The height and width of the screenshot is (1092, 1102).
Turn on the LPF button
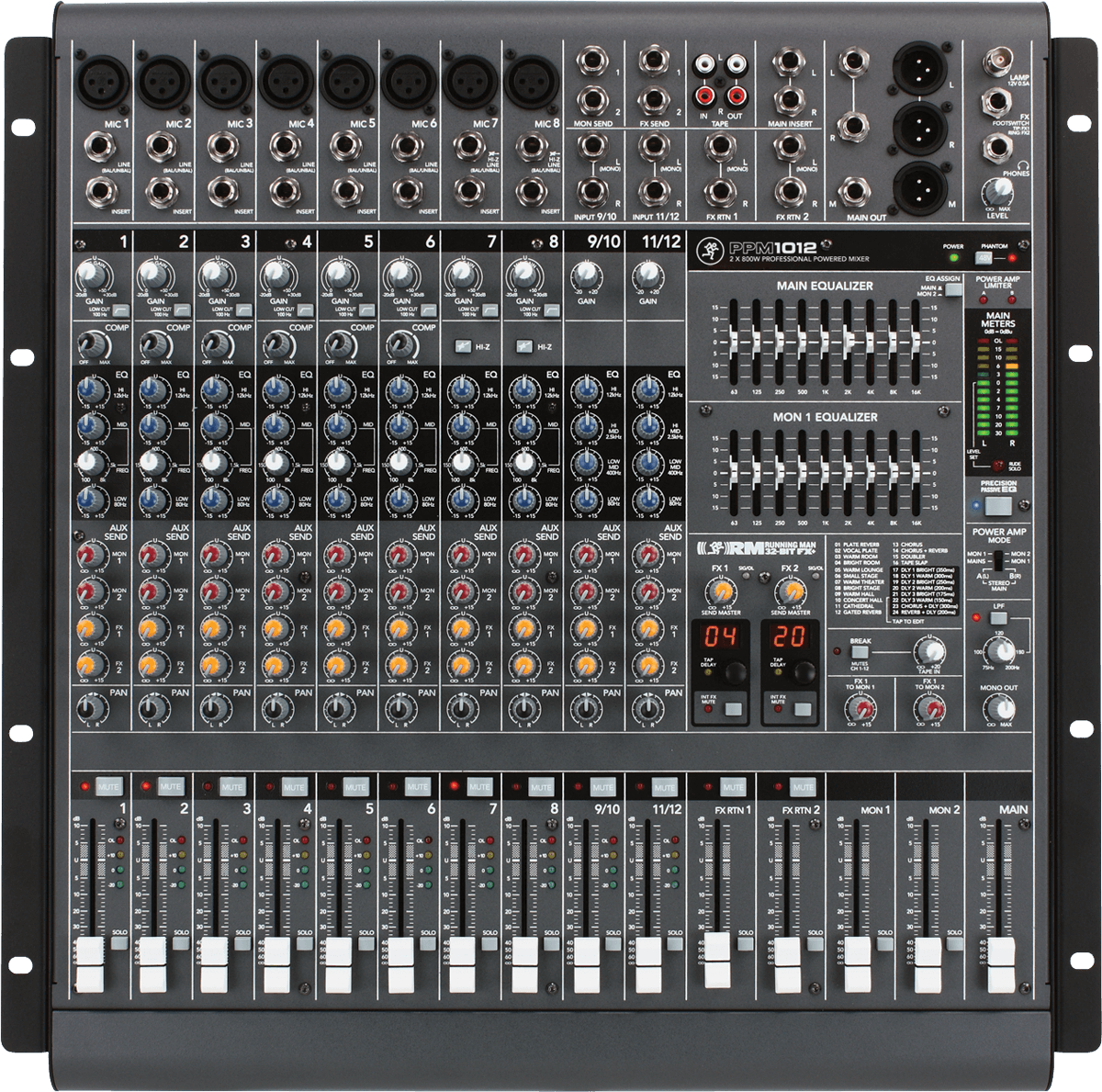click(x=998, y=618)
